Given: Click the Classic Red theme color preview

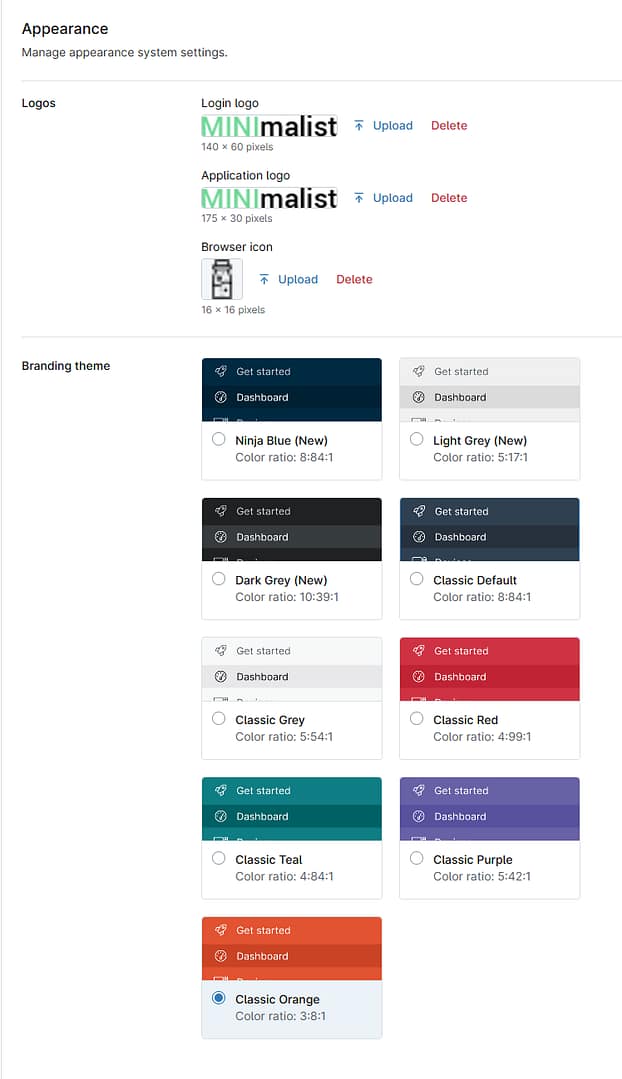Looking at the screenshot, I should click(489, 669).
